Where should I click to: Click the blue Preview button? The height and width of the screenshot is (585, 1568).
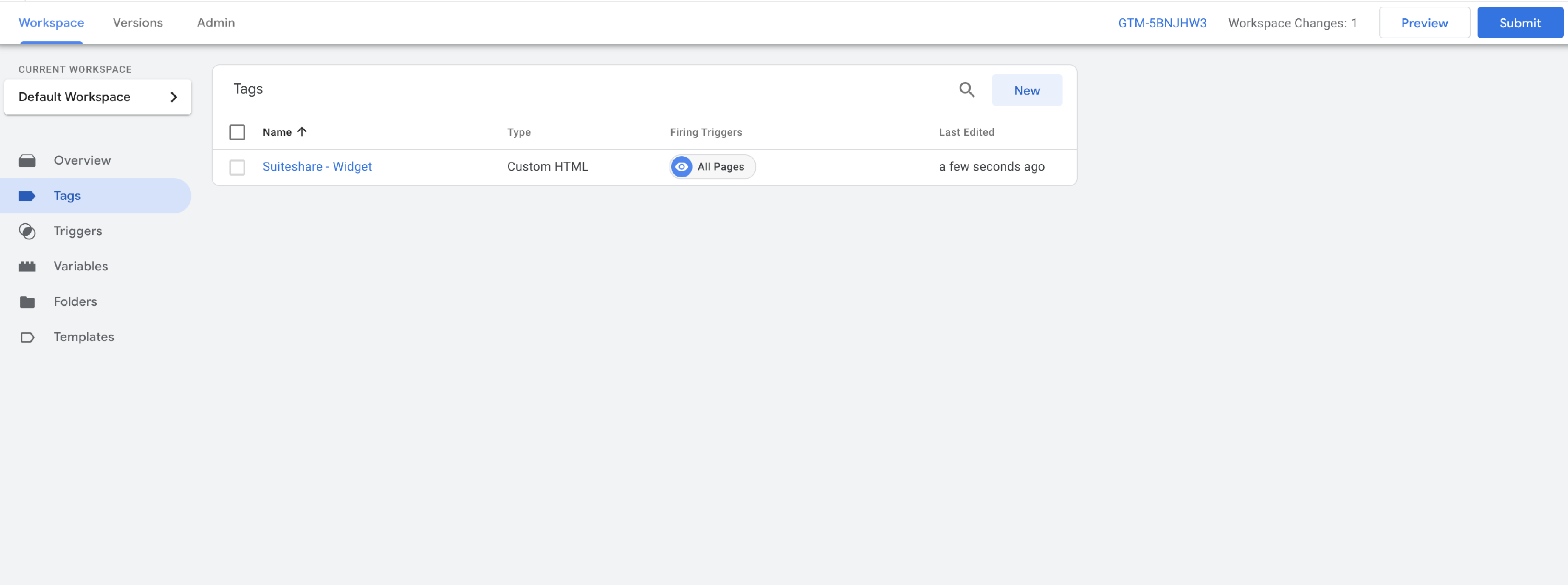1424,22
